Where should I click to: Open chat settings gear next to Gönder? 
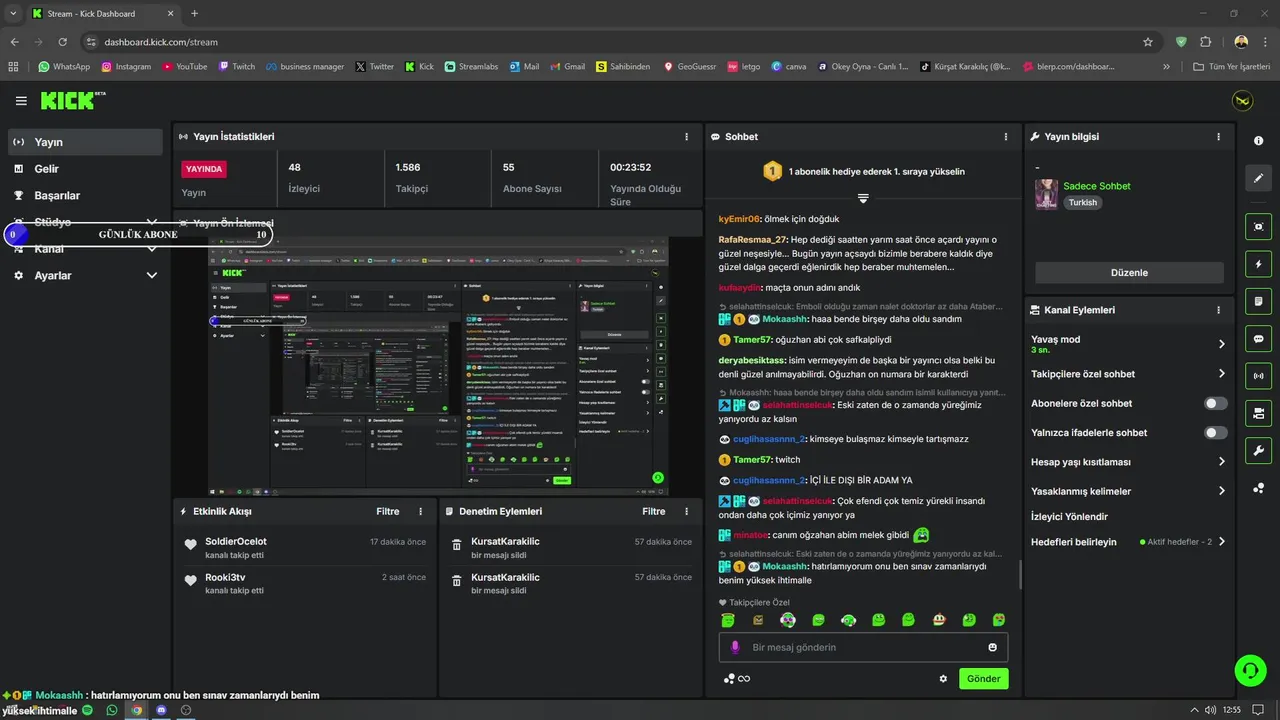pyautogui.click(x=943, y=678)
